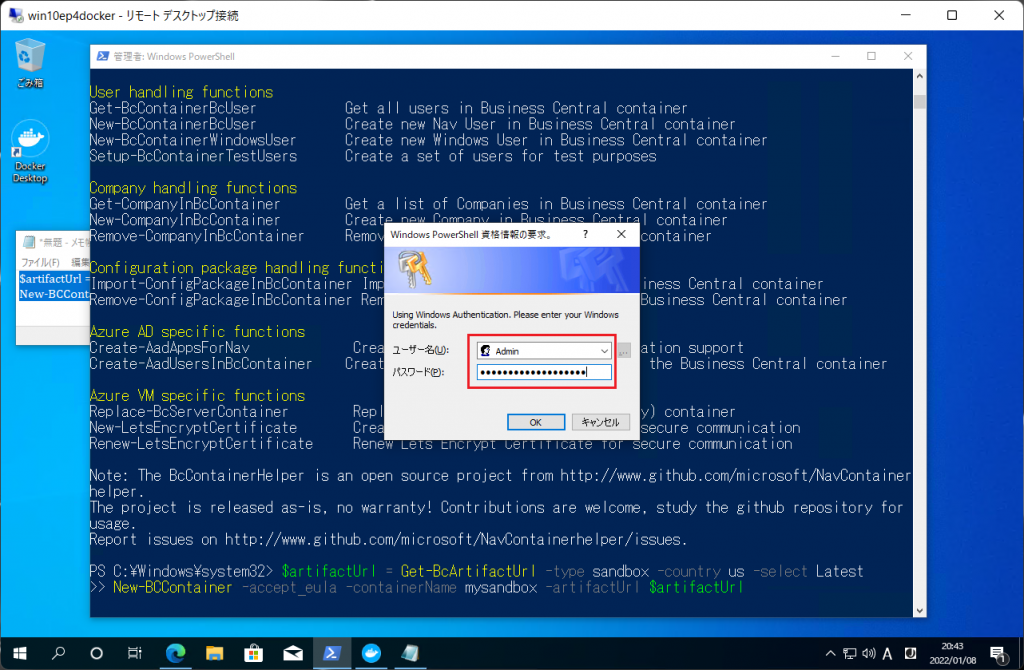Click the Create-AadUsersInBcContainer command text
The image size is (1024, 670).
point(201,364)
